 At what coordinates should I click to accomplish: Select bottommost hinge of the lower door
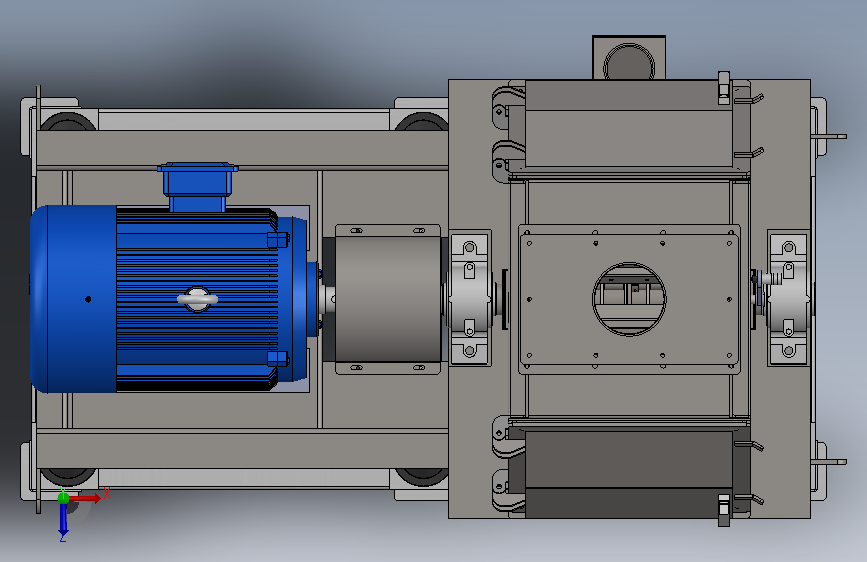coord(506,490)
